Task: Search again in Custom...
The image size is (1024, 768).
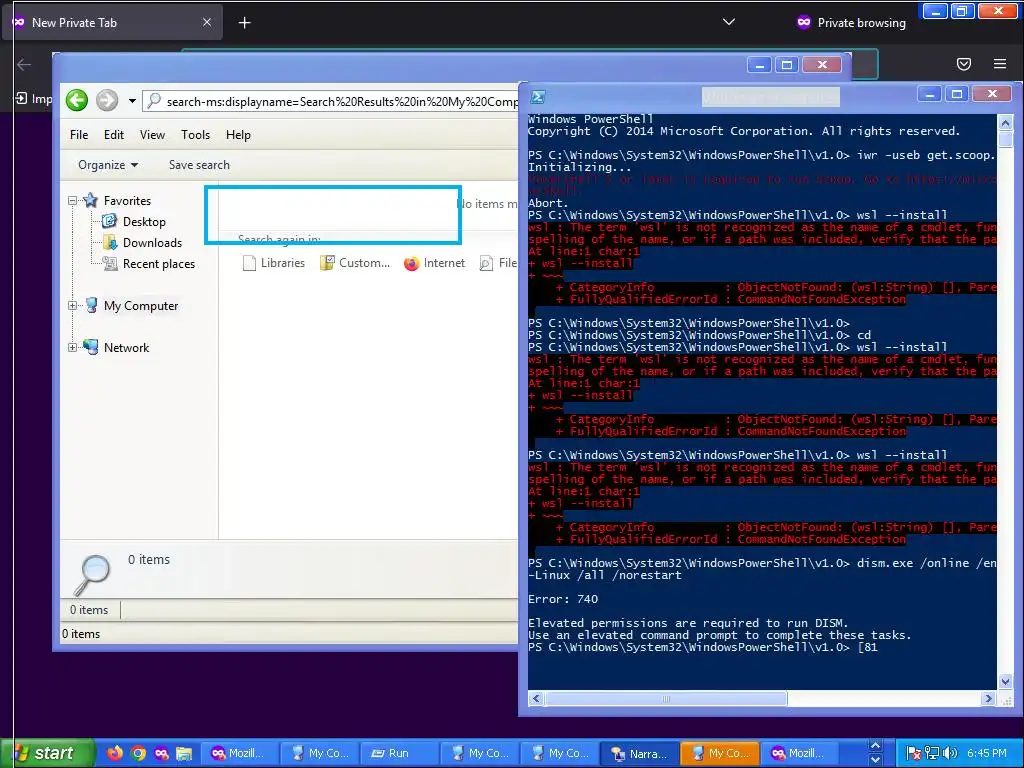Action: click(355, 263)
